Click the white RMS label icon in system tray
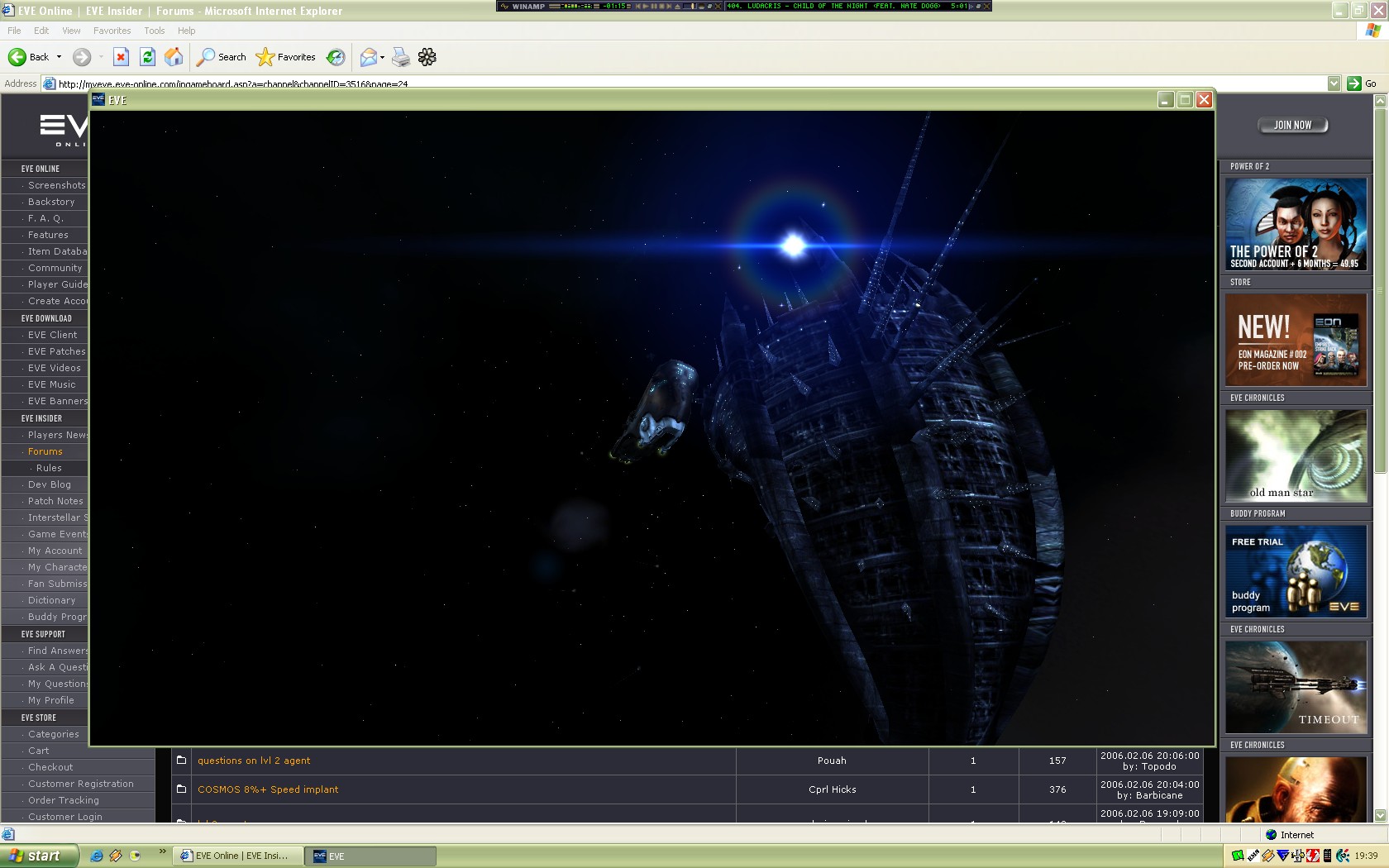1389x868 pixels. tap(1253, 856)
